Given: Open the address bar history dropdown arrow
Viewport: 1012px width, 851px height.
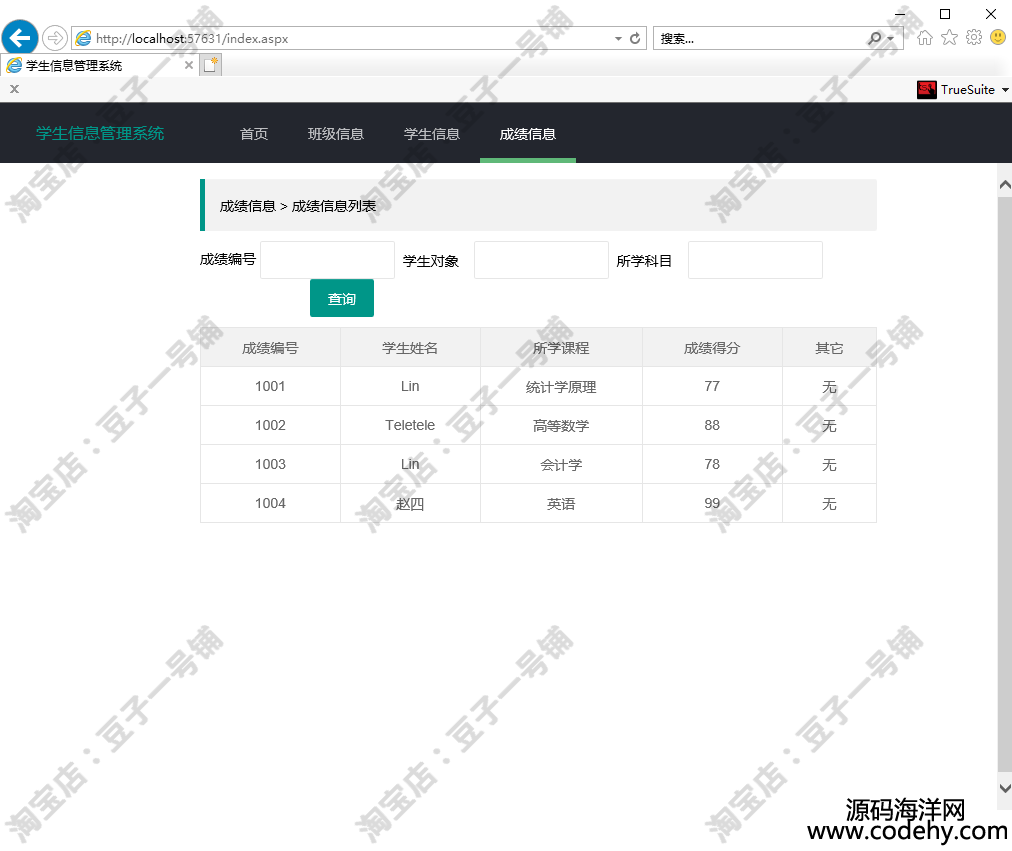Looking at the screenshot, I should (x=618, y=39).
